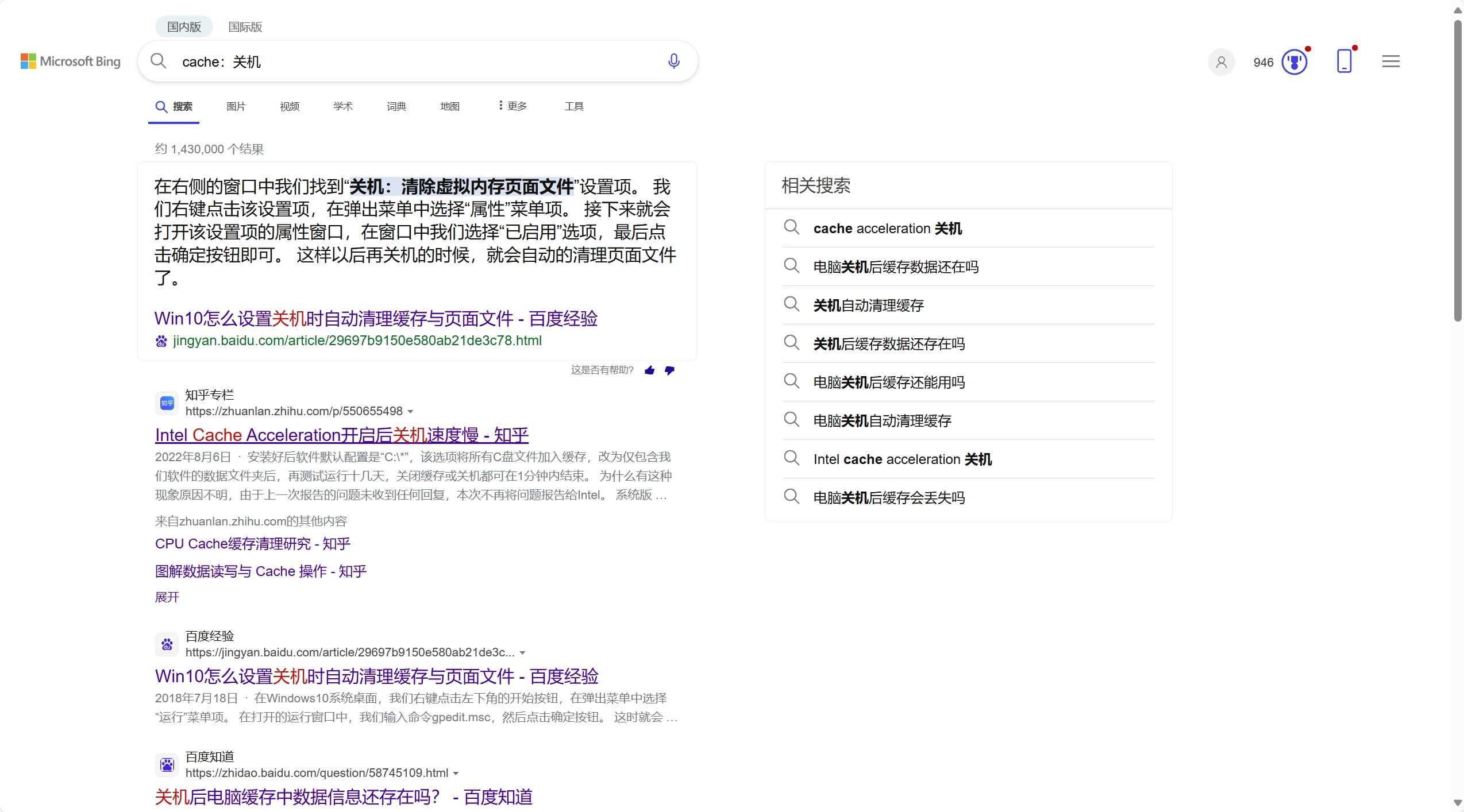Select related search '关机后缓存数据还存在吗'

click(x=889, y=344)
